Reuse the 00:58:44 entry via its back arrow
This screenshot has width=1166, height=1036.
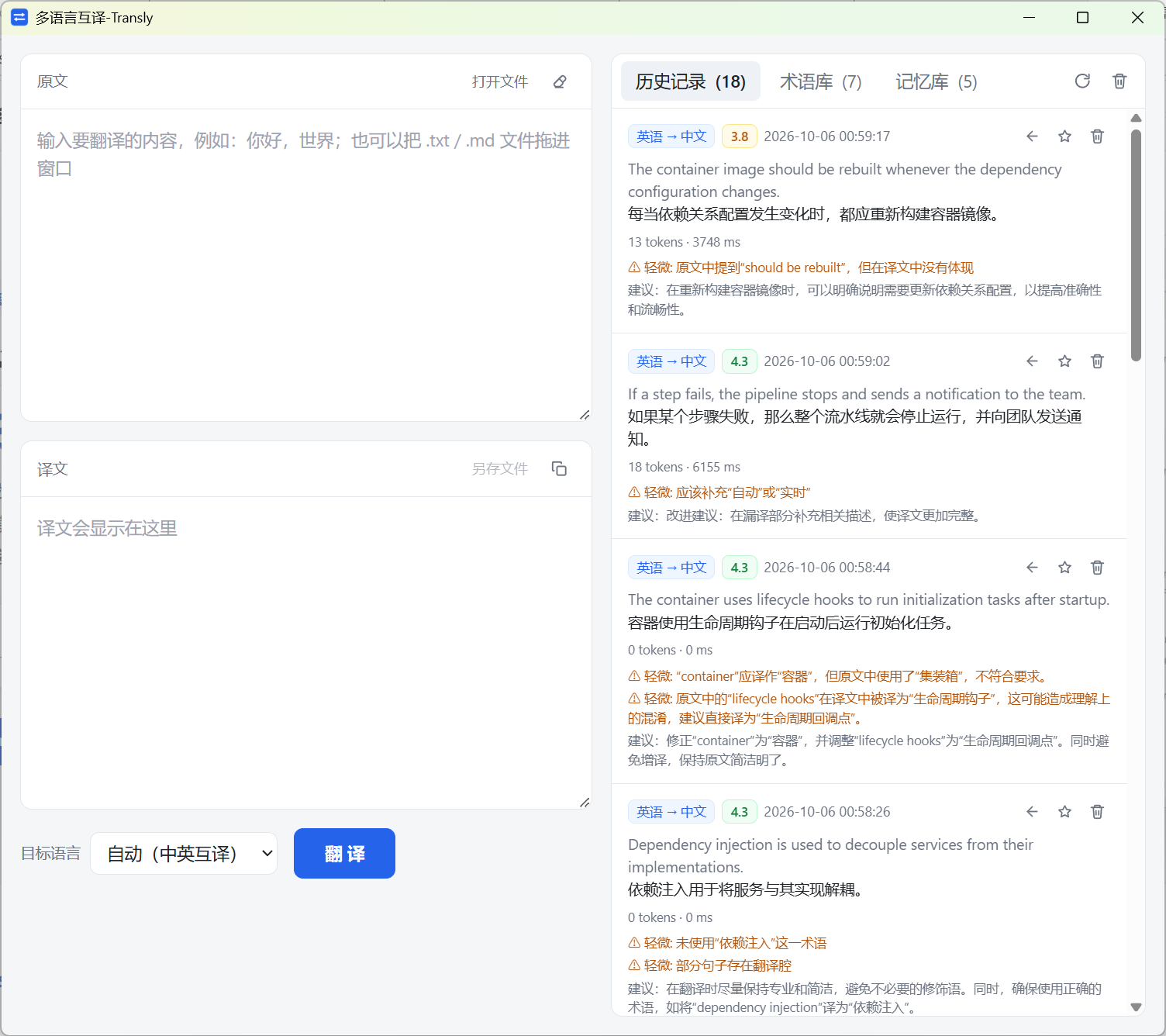(1032, 568)
